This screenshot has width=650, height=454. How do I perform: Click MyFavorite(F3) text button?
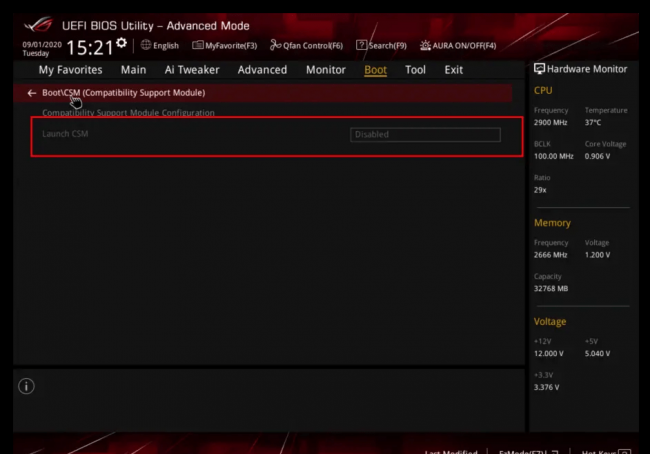231,46
